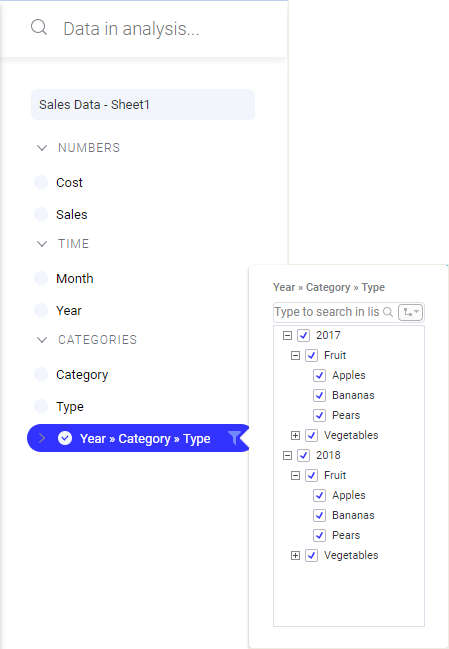Expand the Vegetables node under 2017
449x649 pixels.
(295, 435)
